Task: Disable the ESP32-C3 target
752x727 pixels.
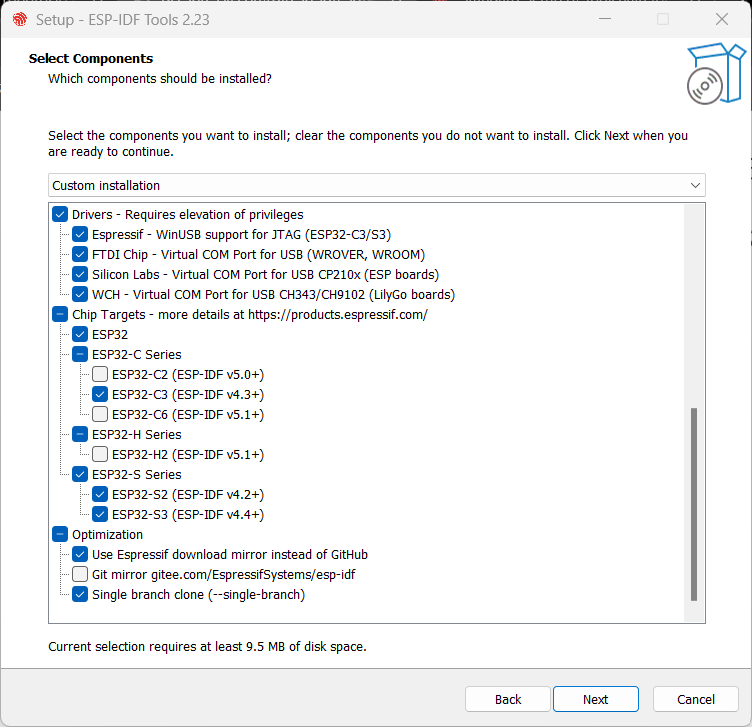Action: tap(100, 394)
